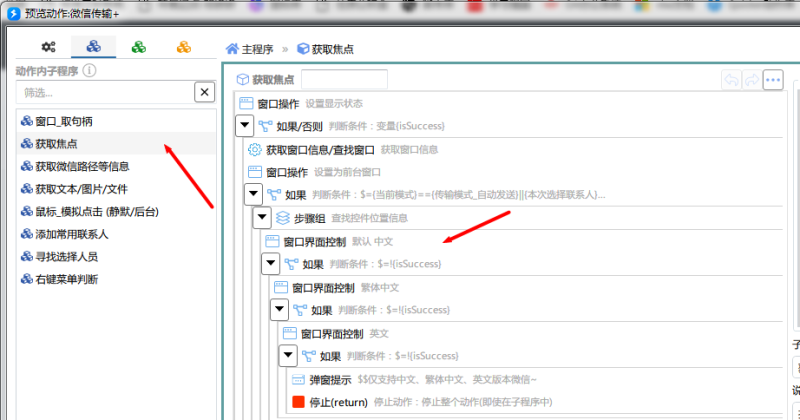Collapse the 如果/否则 isSuccess block
This screenshot has width=800, height=420.
point(245,125)
